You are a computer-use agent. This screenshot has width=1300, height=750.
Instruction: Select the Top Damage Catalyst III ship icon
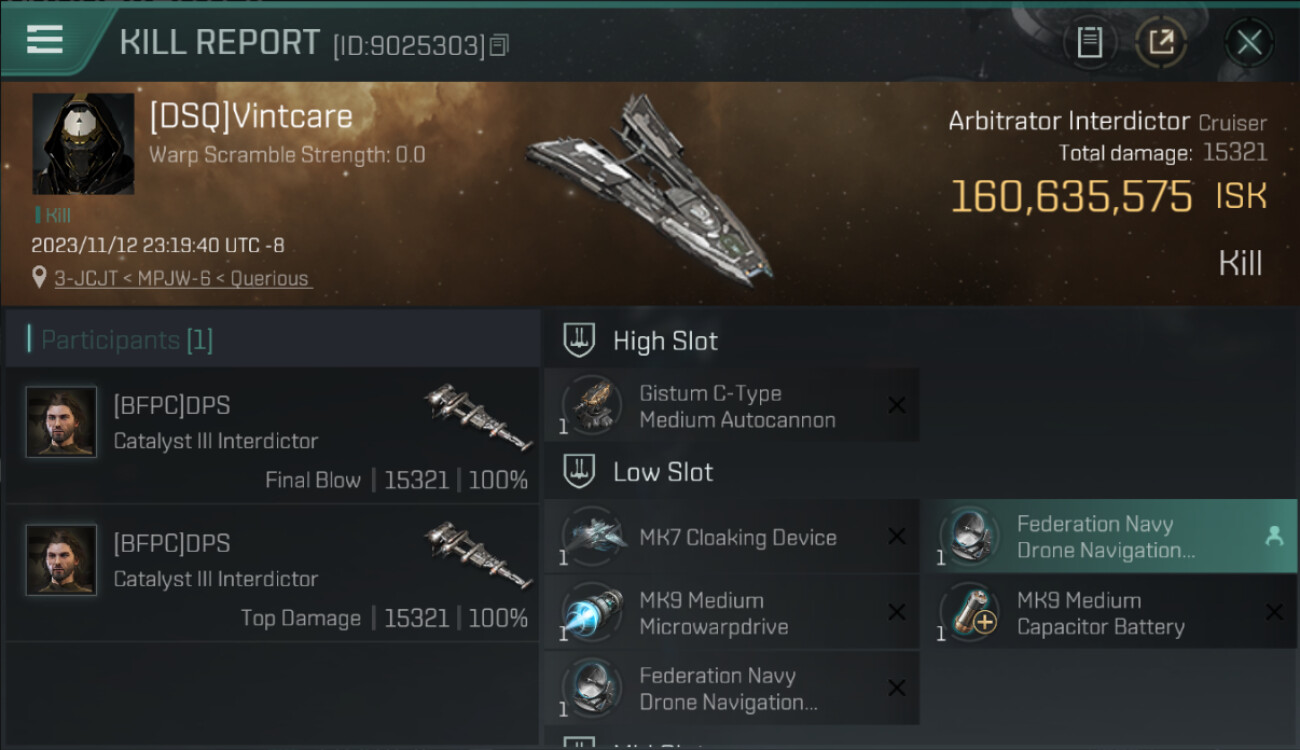(477, 552)
